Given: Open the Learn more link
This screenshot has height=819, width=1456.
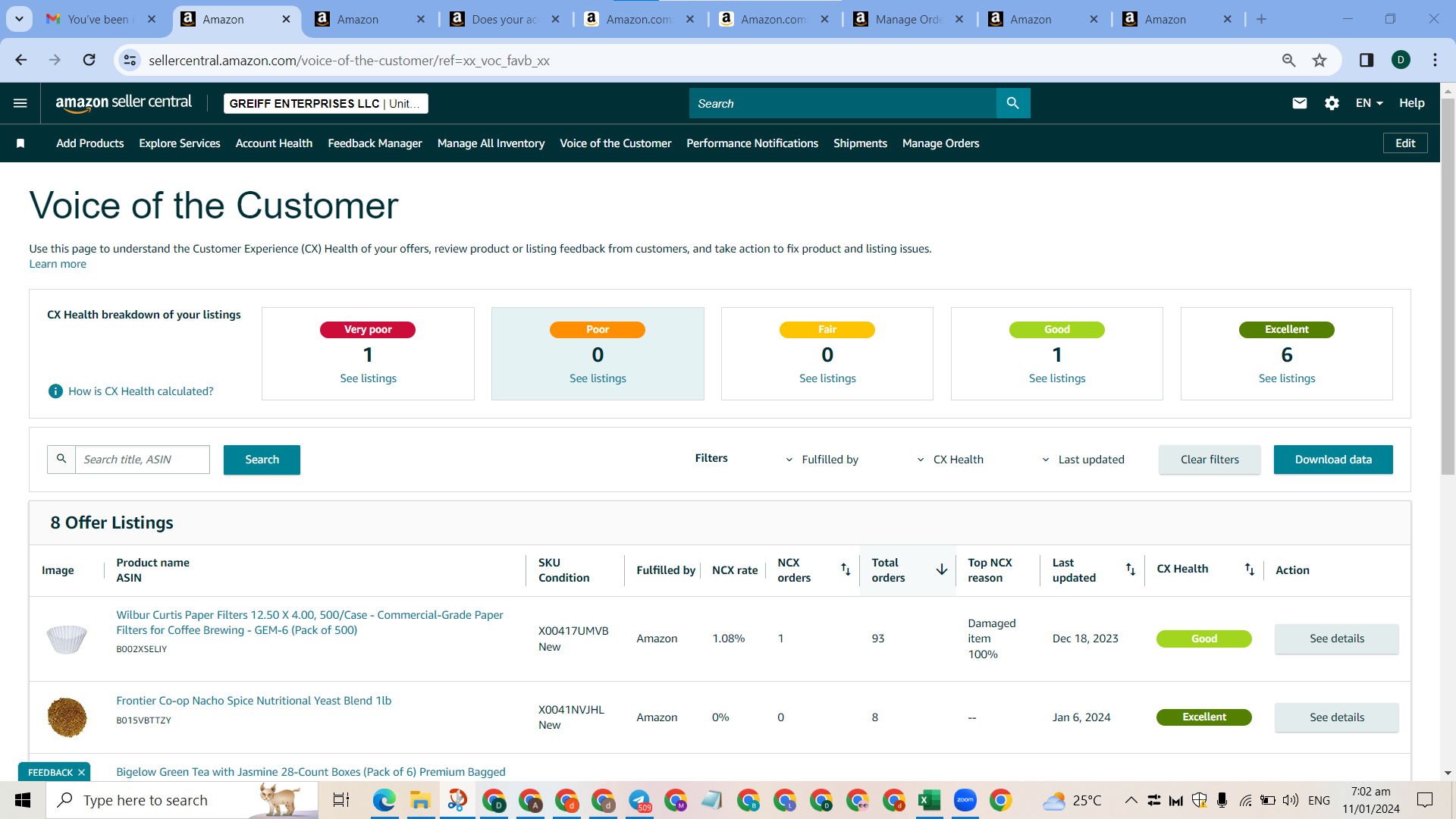Looking at the screenshot, I should click(58, 264).
